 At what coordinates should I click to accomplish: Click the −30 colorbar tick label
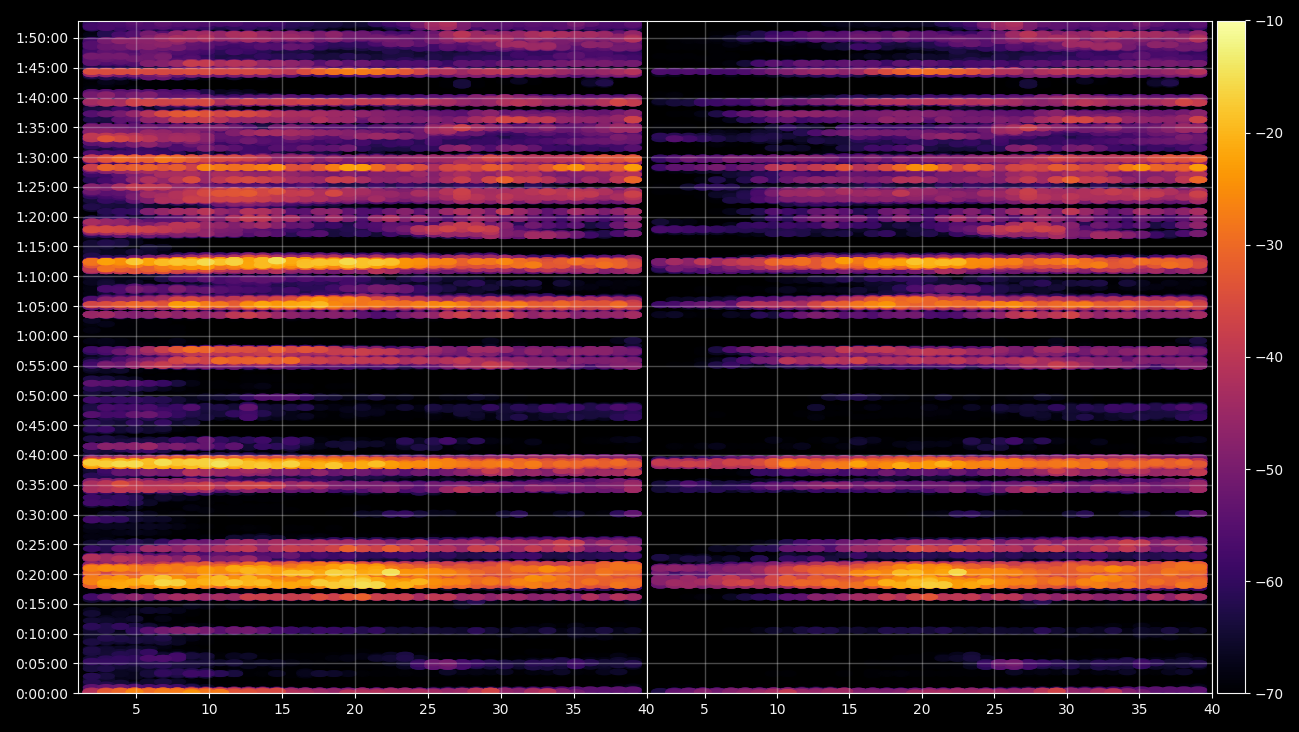pyautogui.click(x=1269, y=245)
